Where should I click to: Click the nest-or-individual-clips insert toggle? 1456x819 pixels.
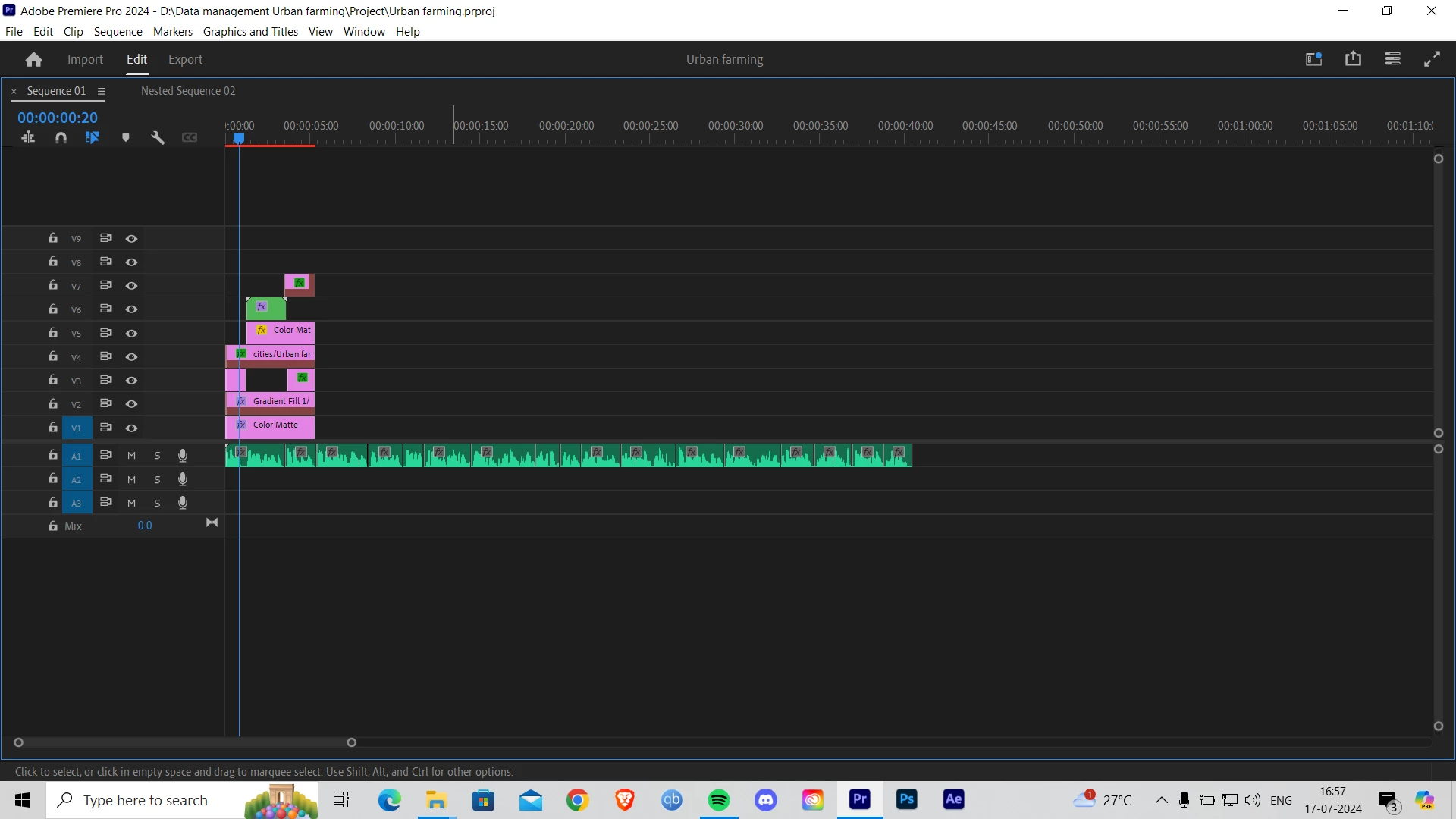pos(28,137)
